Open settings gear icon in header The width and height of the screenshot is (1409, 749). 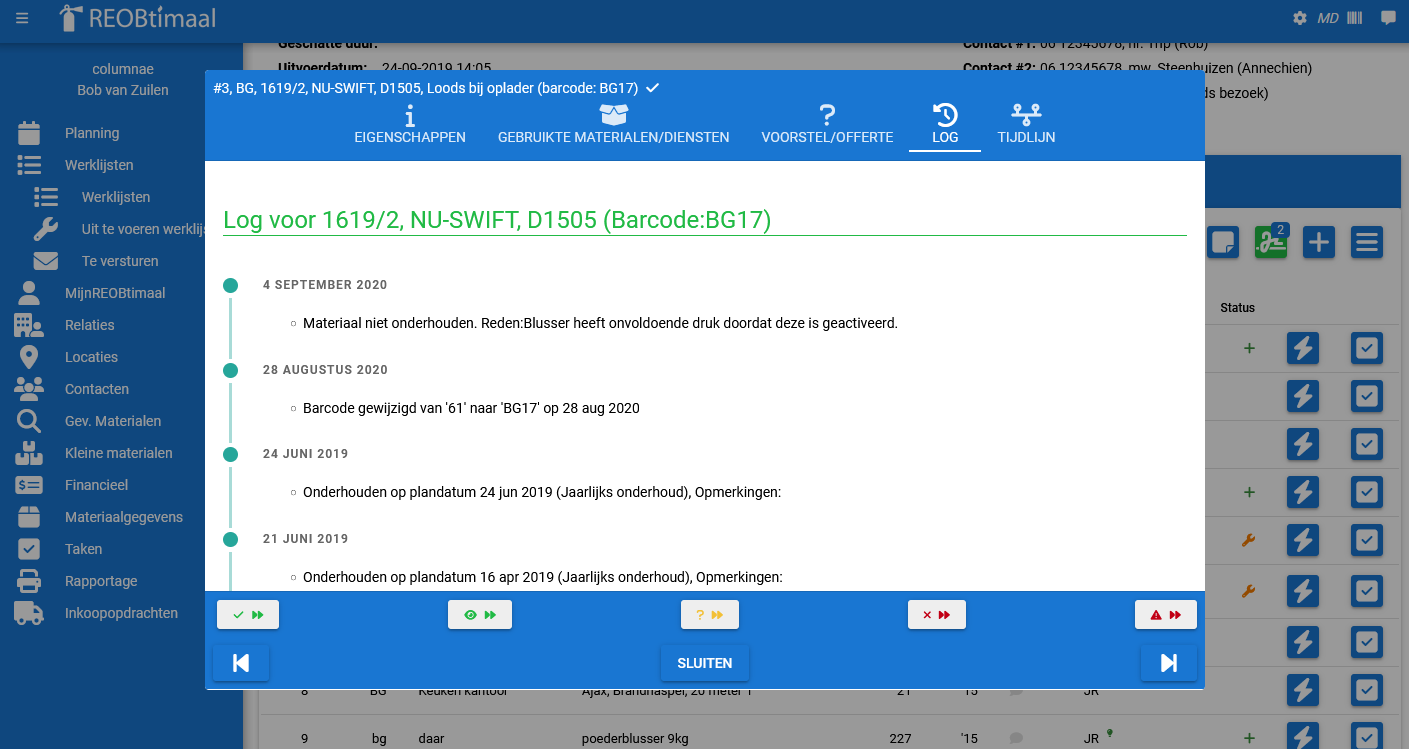click(x=1300, y=18)
